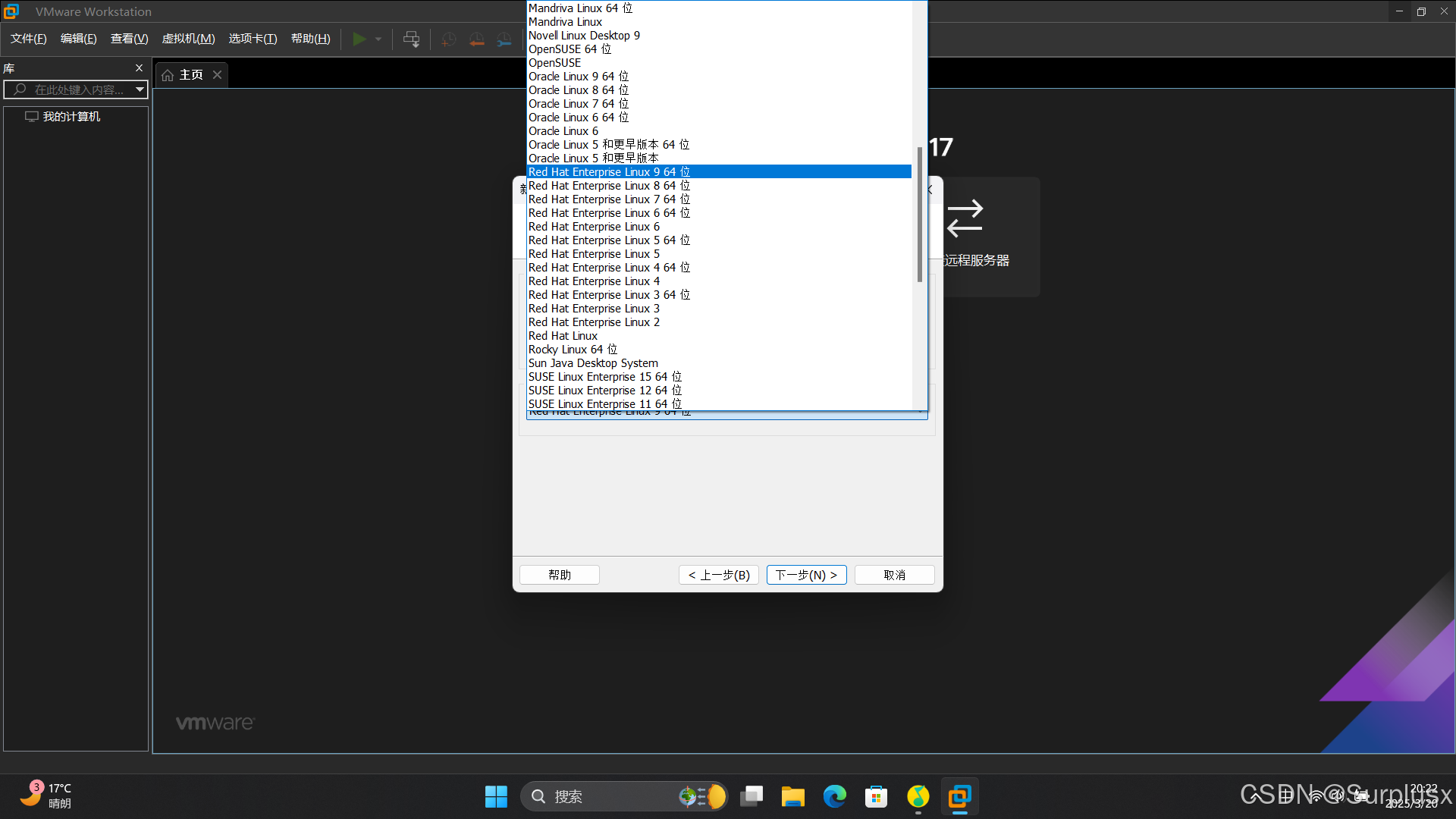Open the 虚拟机(M) menu

tap(188, 39)
